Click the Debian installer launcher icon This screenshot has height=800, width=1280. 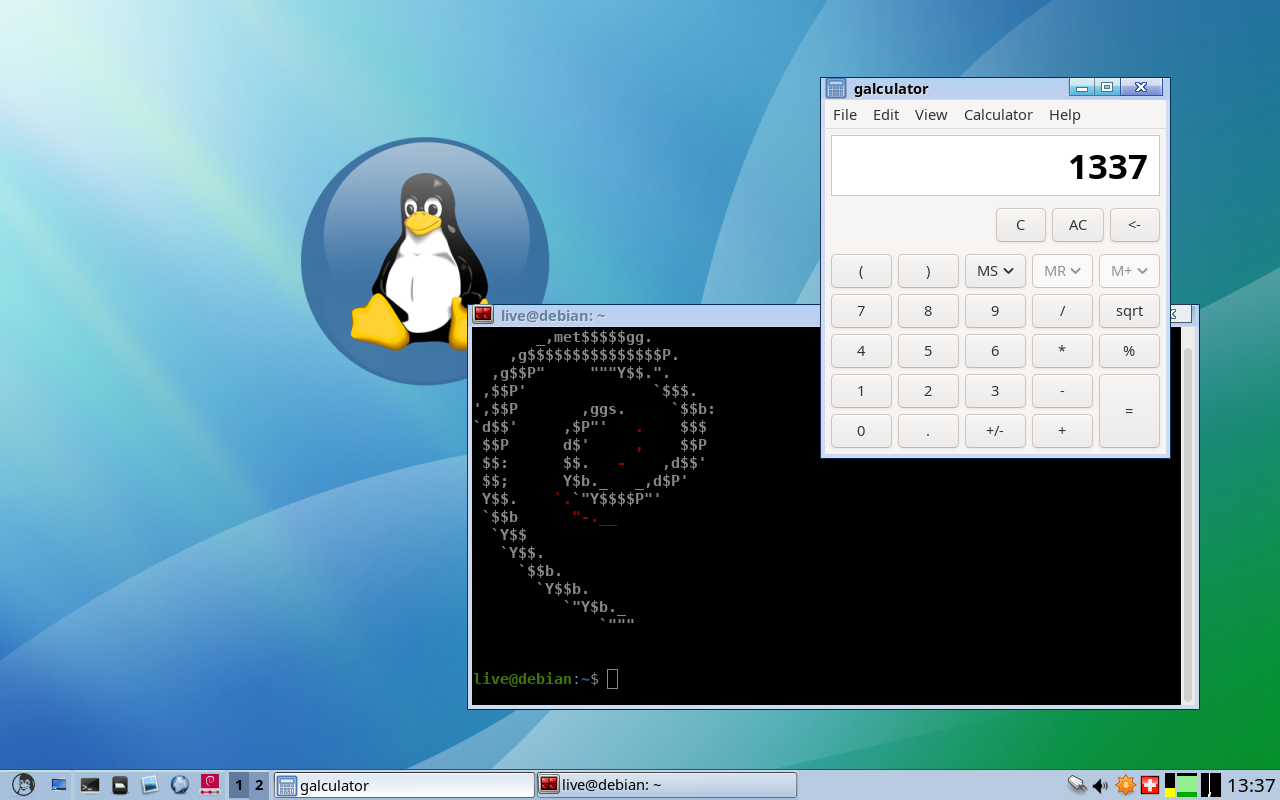tap(211, 785)
